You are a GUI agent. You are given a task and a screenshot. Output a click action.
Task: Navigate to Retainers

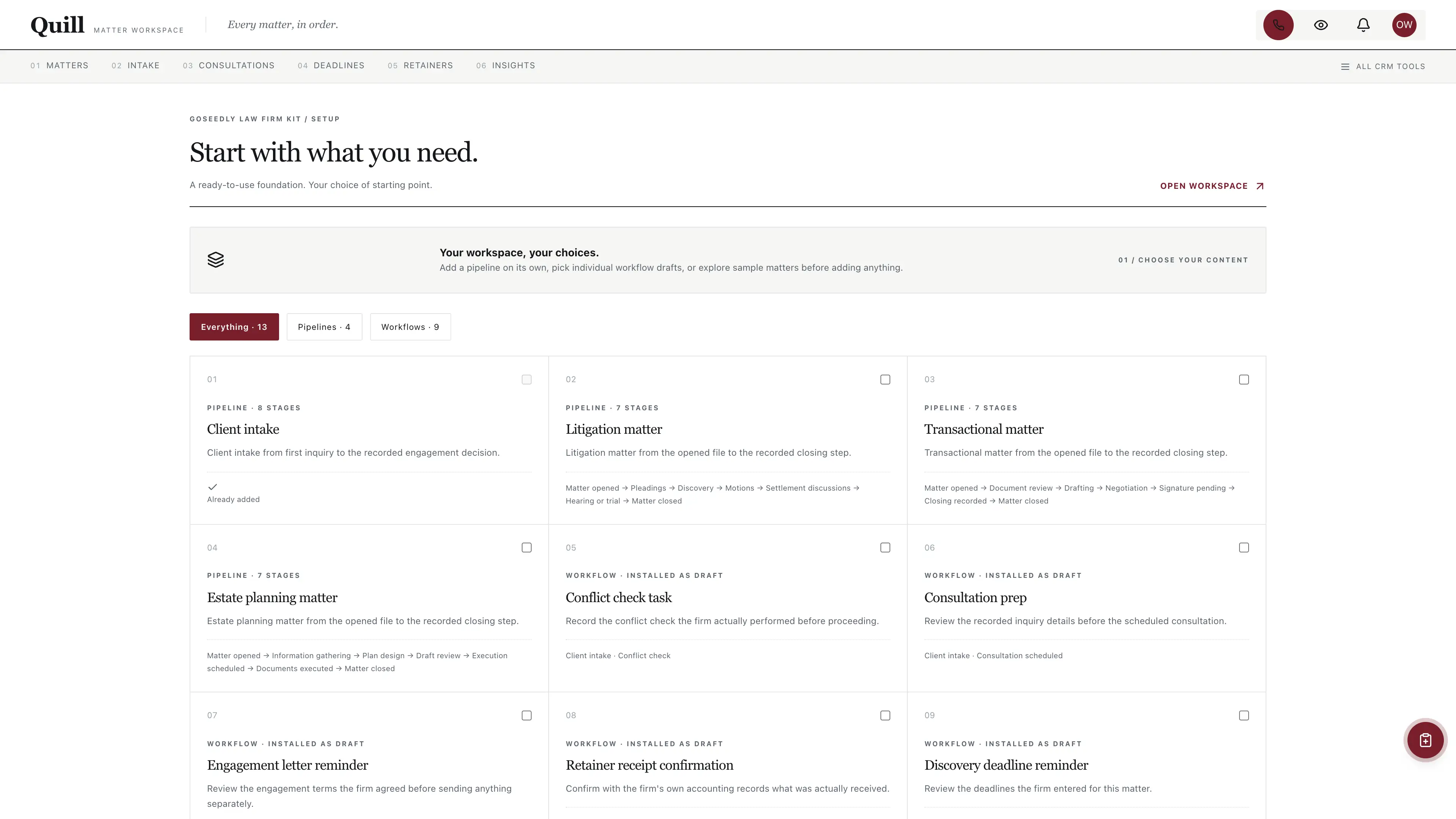[x=420, y=66]
